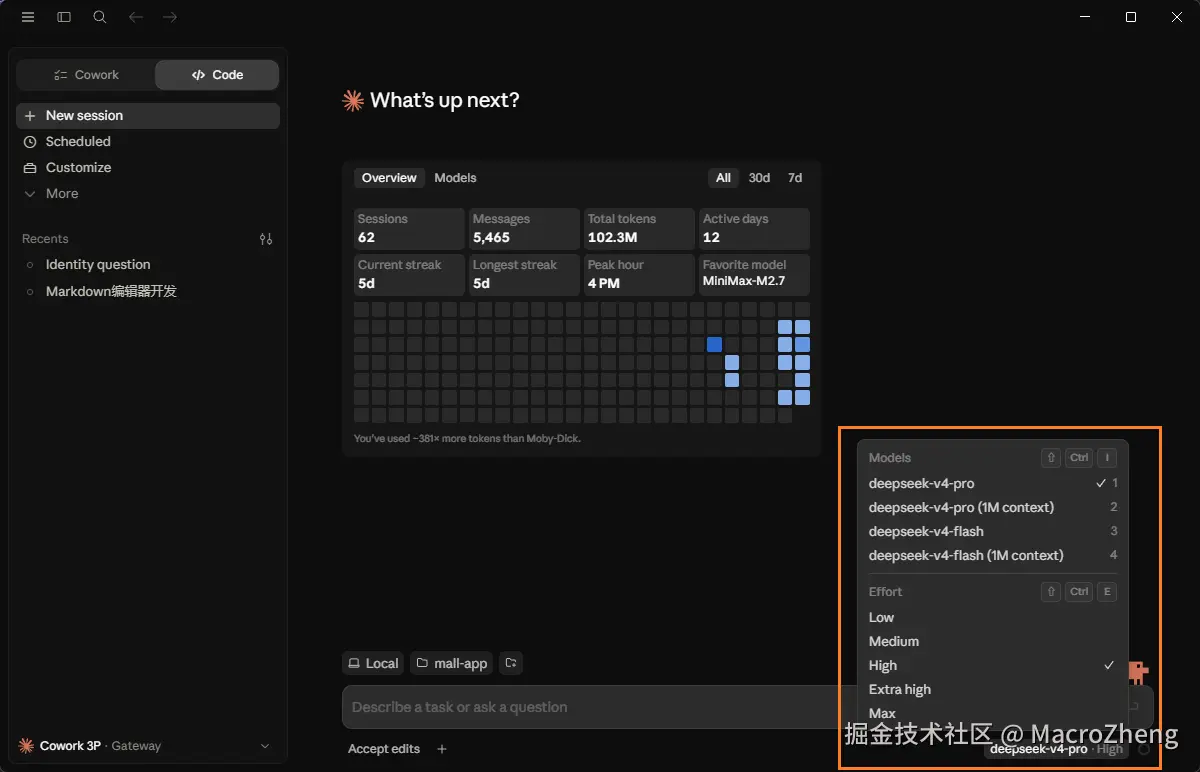1200x772 pixels.
Task: Open the Scheduled section
Action: (x=148, y=142)
